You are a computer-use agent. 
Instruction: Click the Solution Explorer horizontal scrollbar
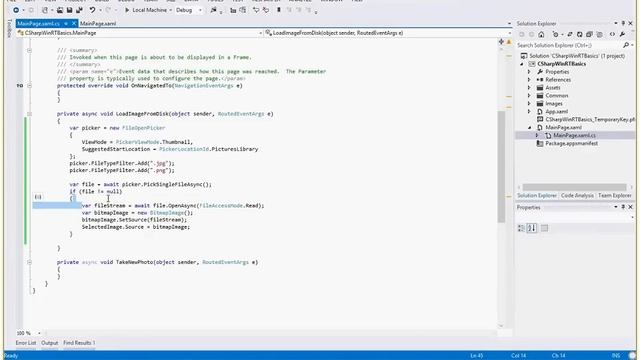pyautogui.click(x=574, y=187)
